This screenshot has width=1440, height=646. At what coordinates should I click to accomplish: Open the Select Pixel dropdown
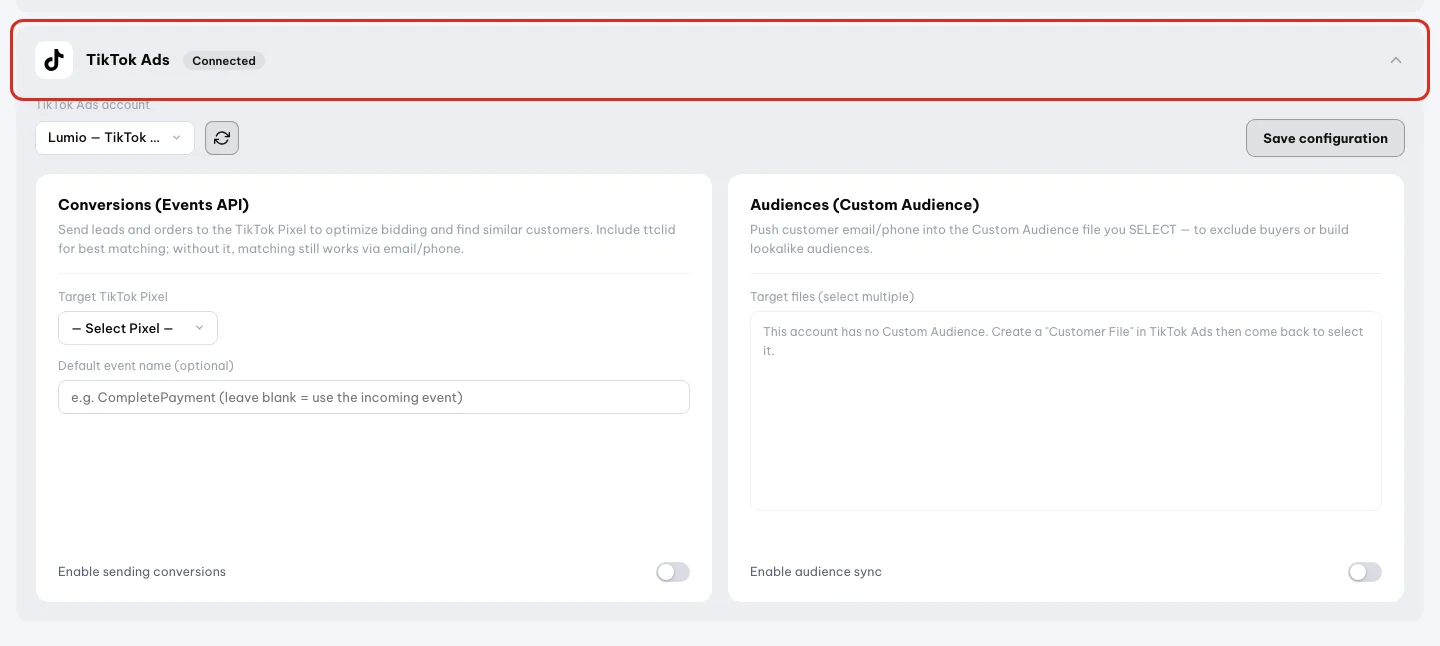click(x=138, y=328)
